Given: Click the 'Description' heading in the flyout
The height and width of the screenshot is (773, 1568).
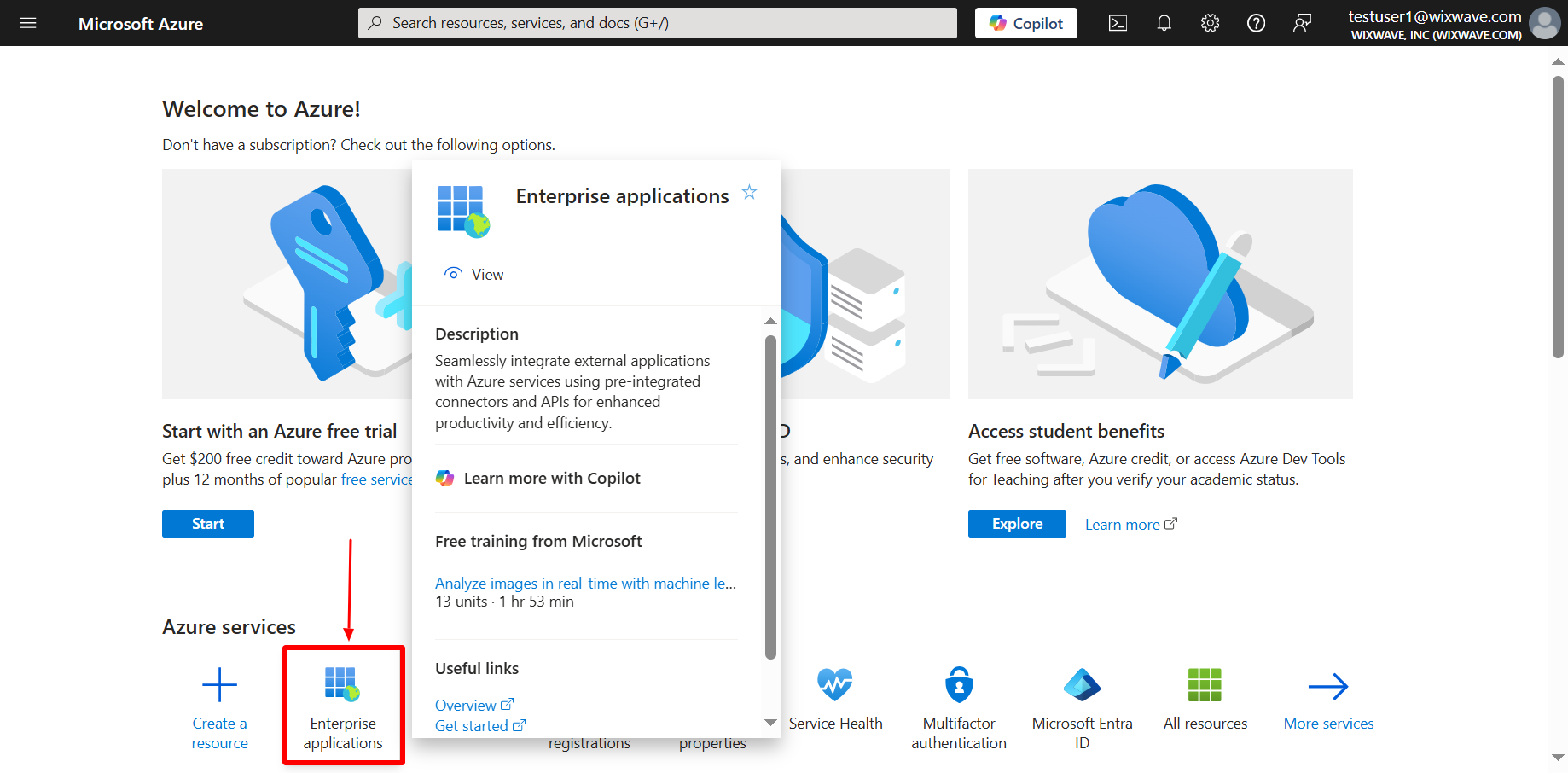Looking at the screenshot, I should click(477, 334).
